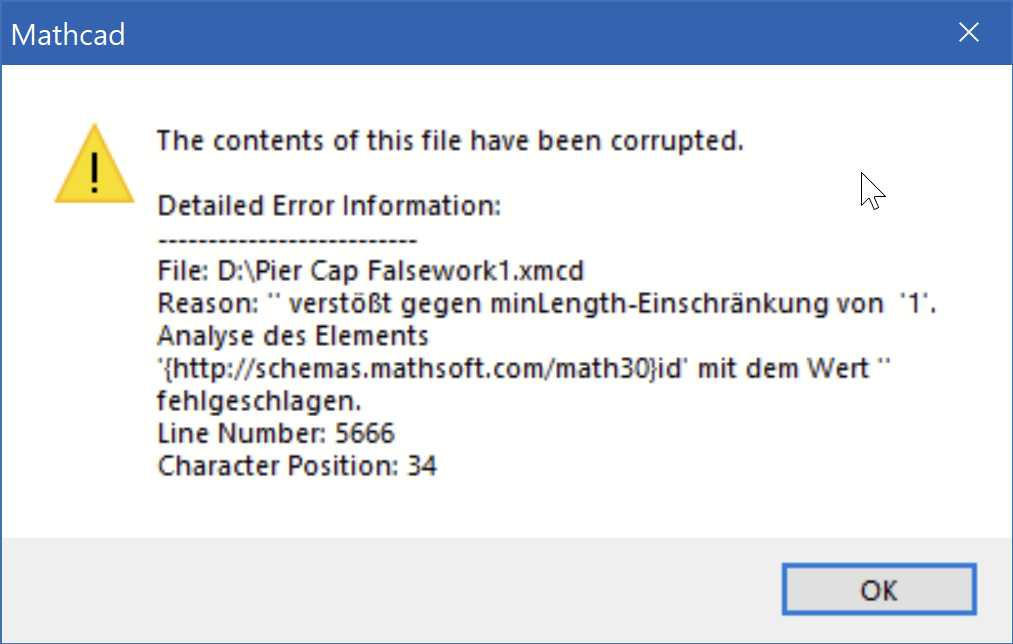Click the gray footer area beside OK
Image resolution: width=1013 pixels, height=644 pixels.
click(400, 589)
